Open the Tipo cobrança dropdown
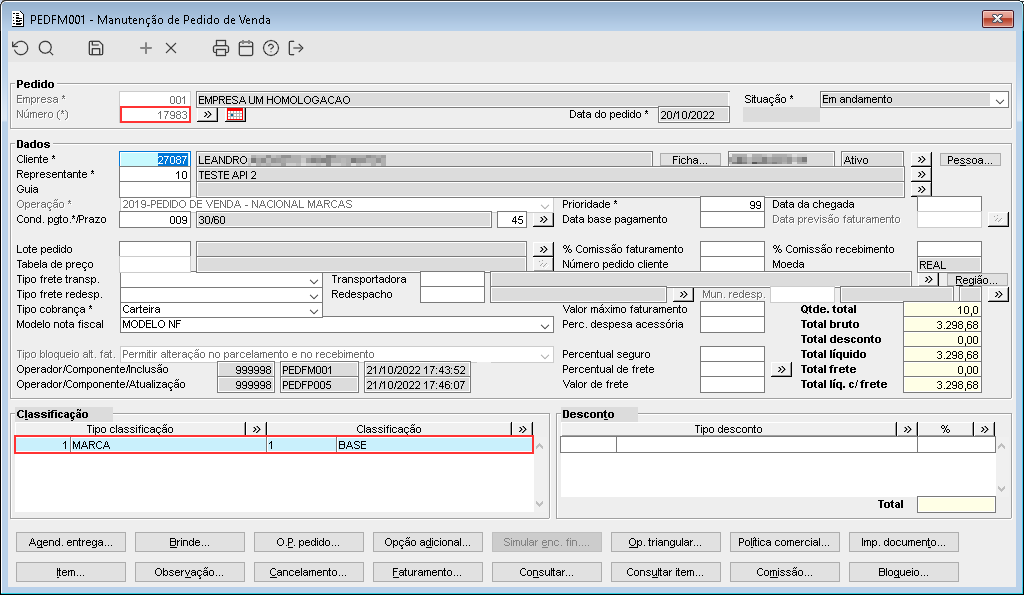This screenshot has height=595, width=1024. tap(314, 310)
